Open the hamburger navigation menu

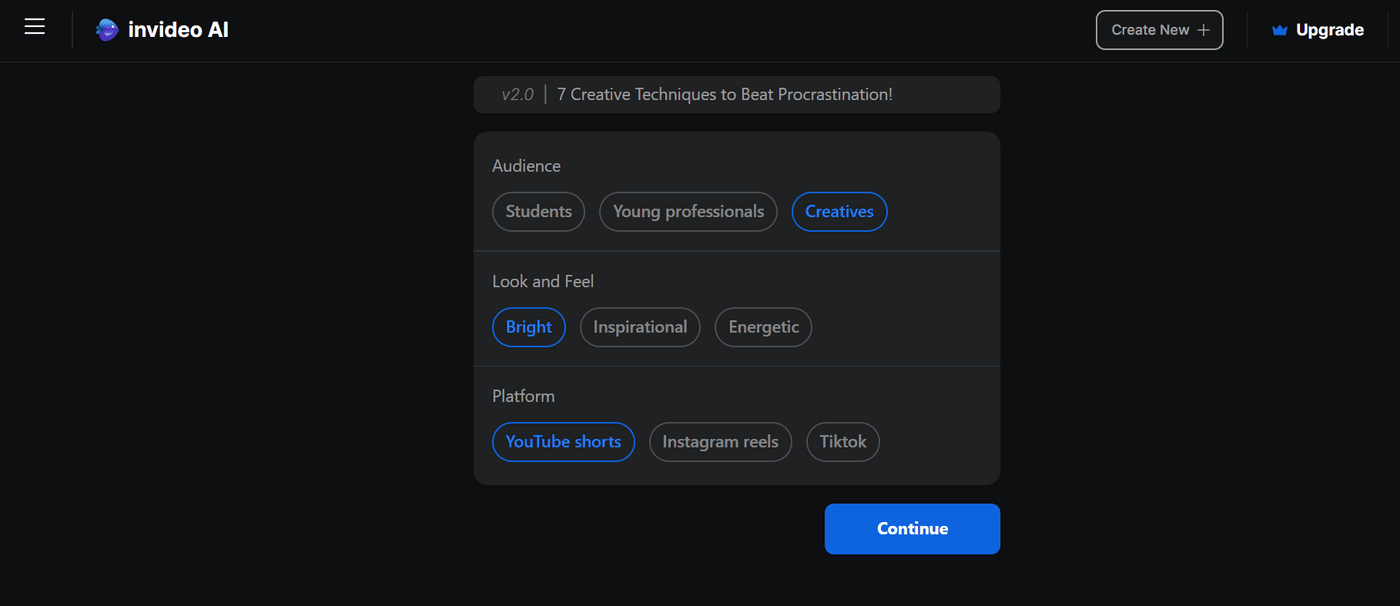coord(34,27)
